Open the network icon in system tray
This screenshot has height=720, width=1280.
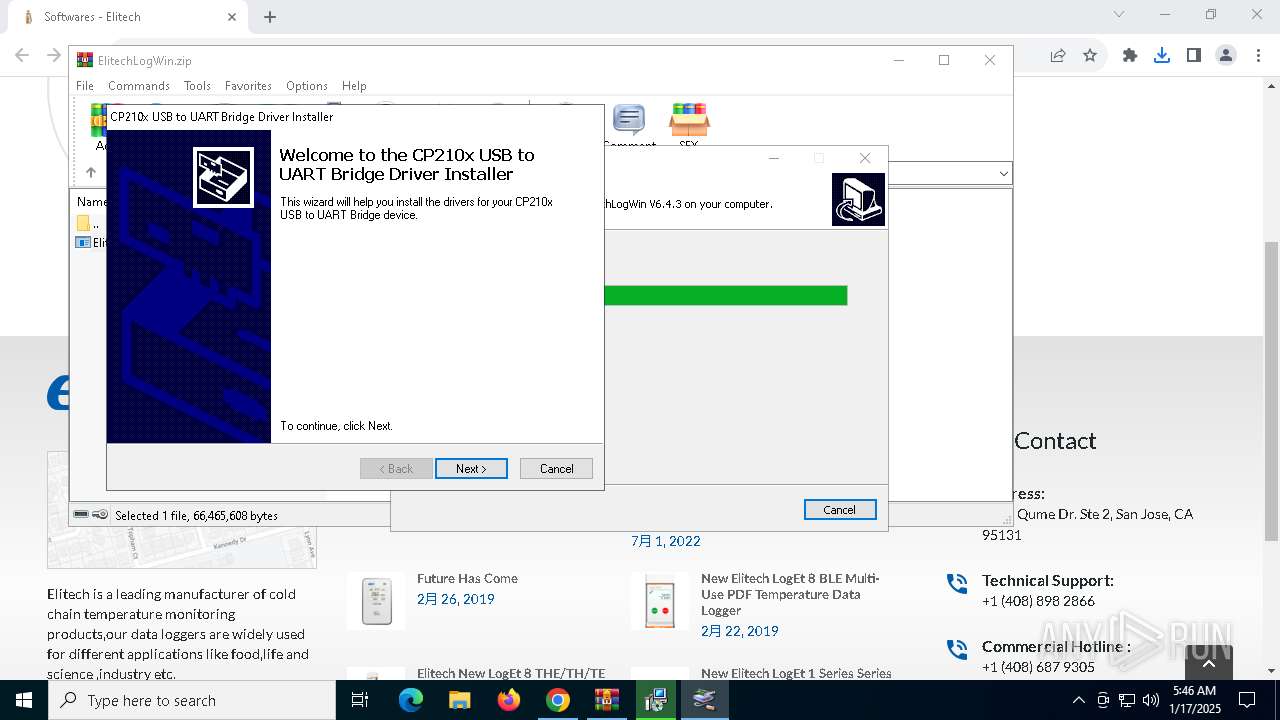point(1127,700)
